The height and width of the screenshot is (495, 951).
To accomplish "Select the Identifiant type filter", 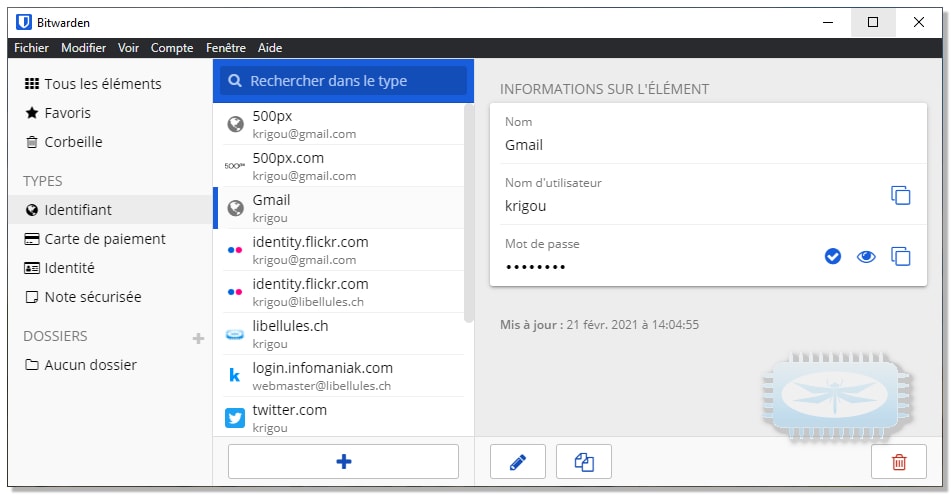I will click(x=110, y=210).
